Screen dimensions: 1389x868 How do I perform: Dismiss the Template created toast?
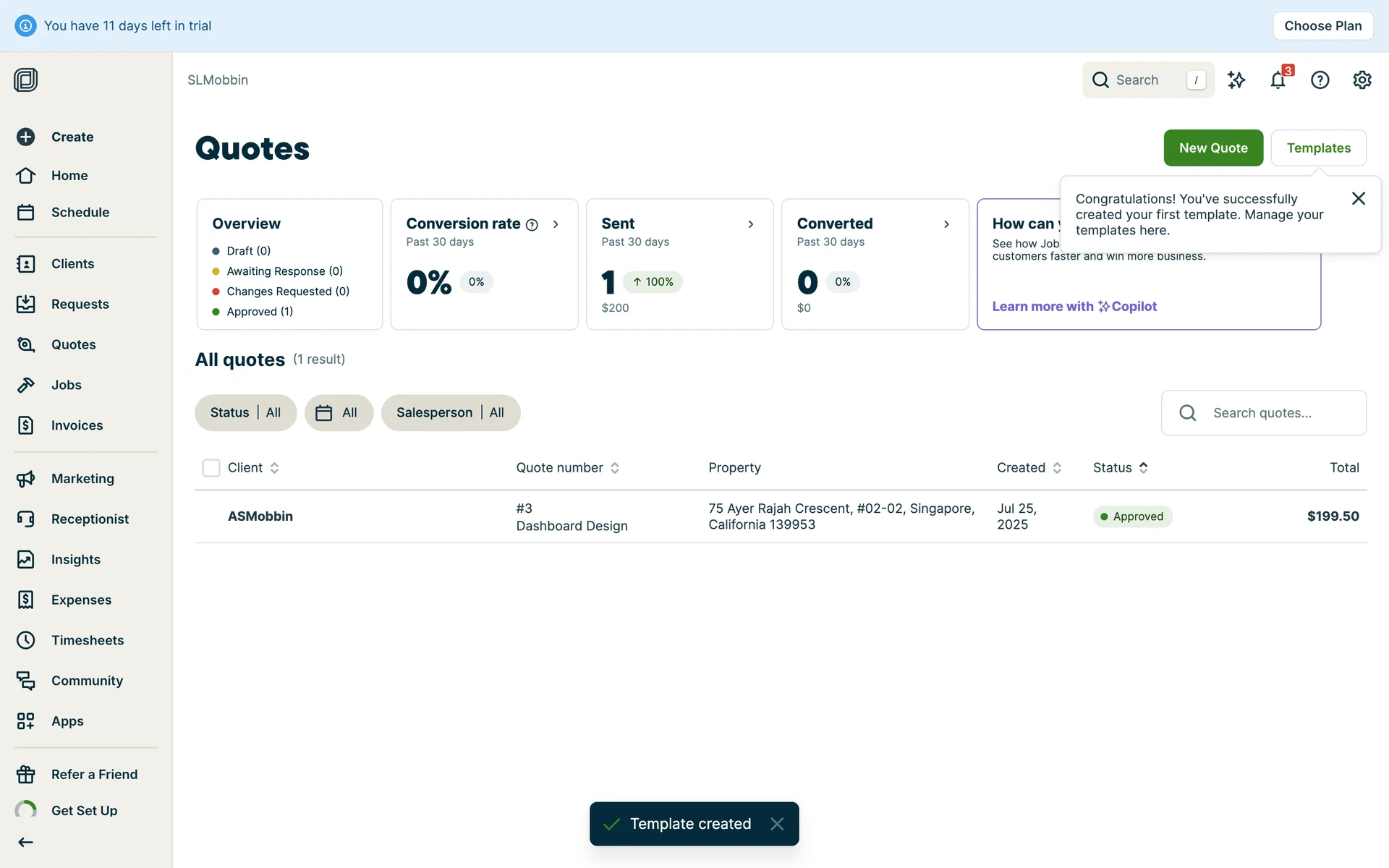[777, 824]
